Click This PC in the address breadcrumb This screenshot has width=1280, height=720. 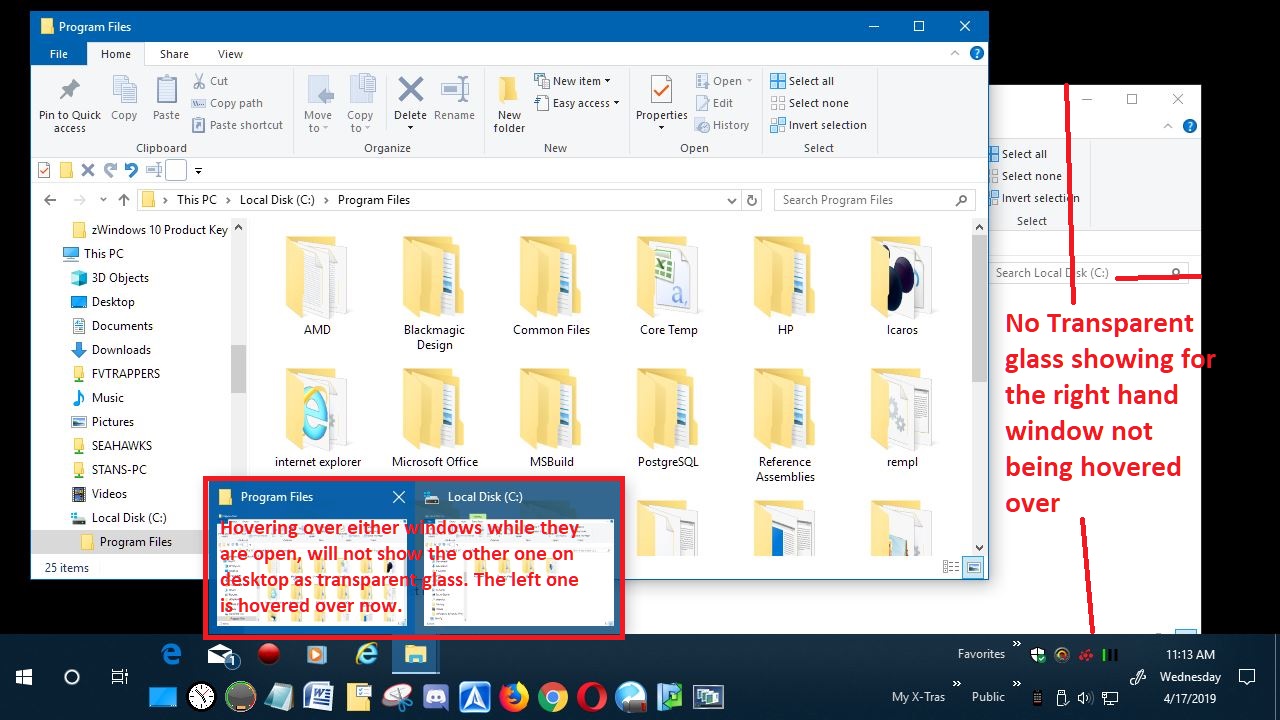[196, 200]
